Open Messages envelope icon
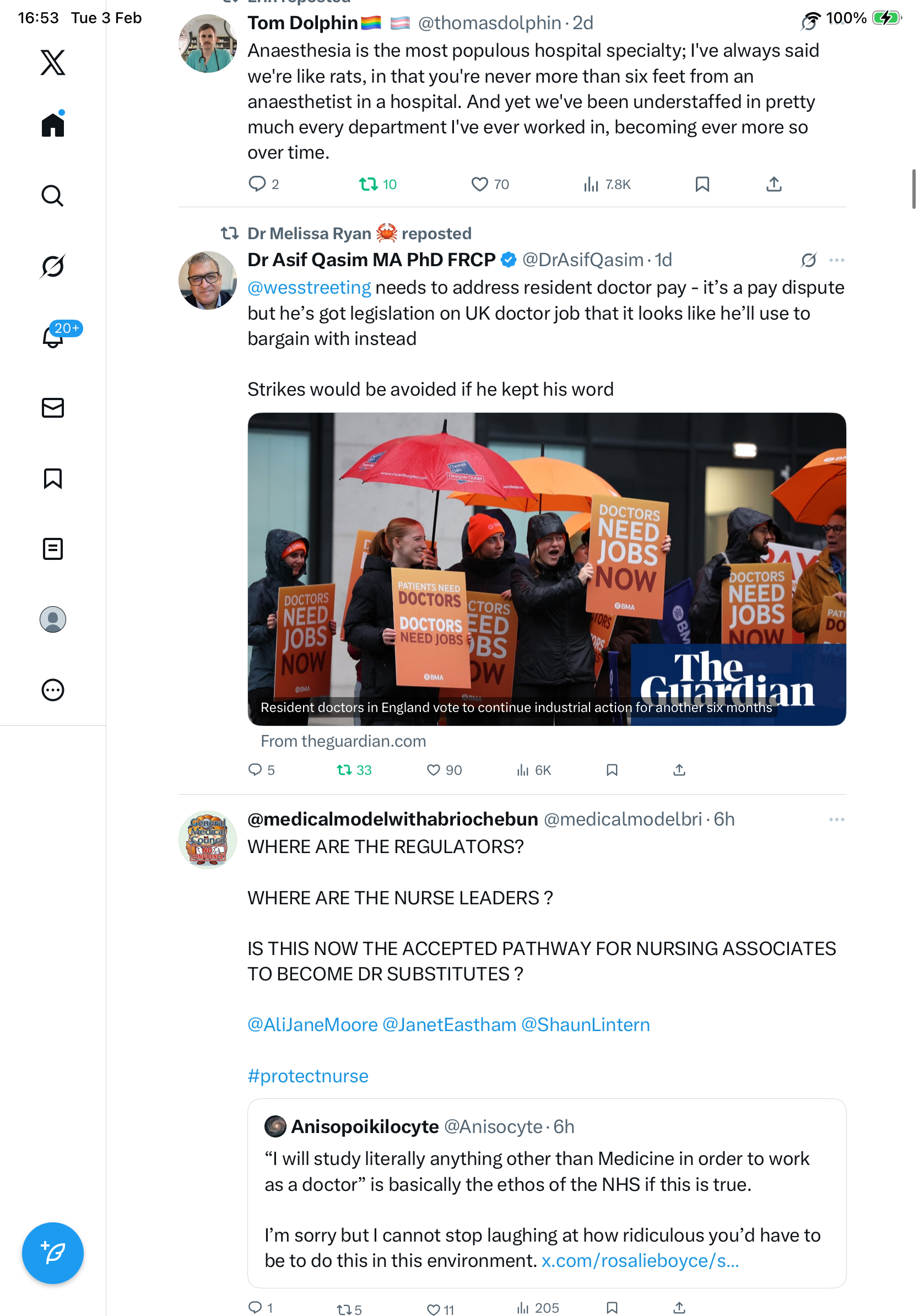 53,407
